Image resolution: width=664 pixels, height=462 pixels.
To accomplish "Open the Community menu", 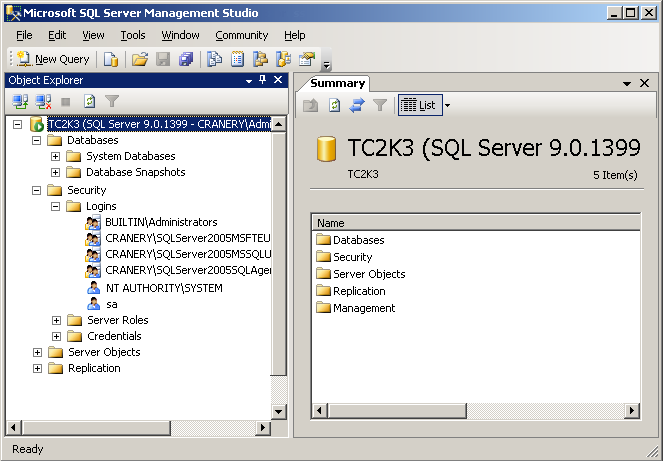I will (x=242, y=36).
